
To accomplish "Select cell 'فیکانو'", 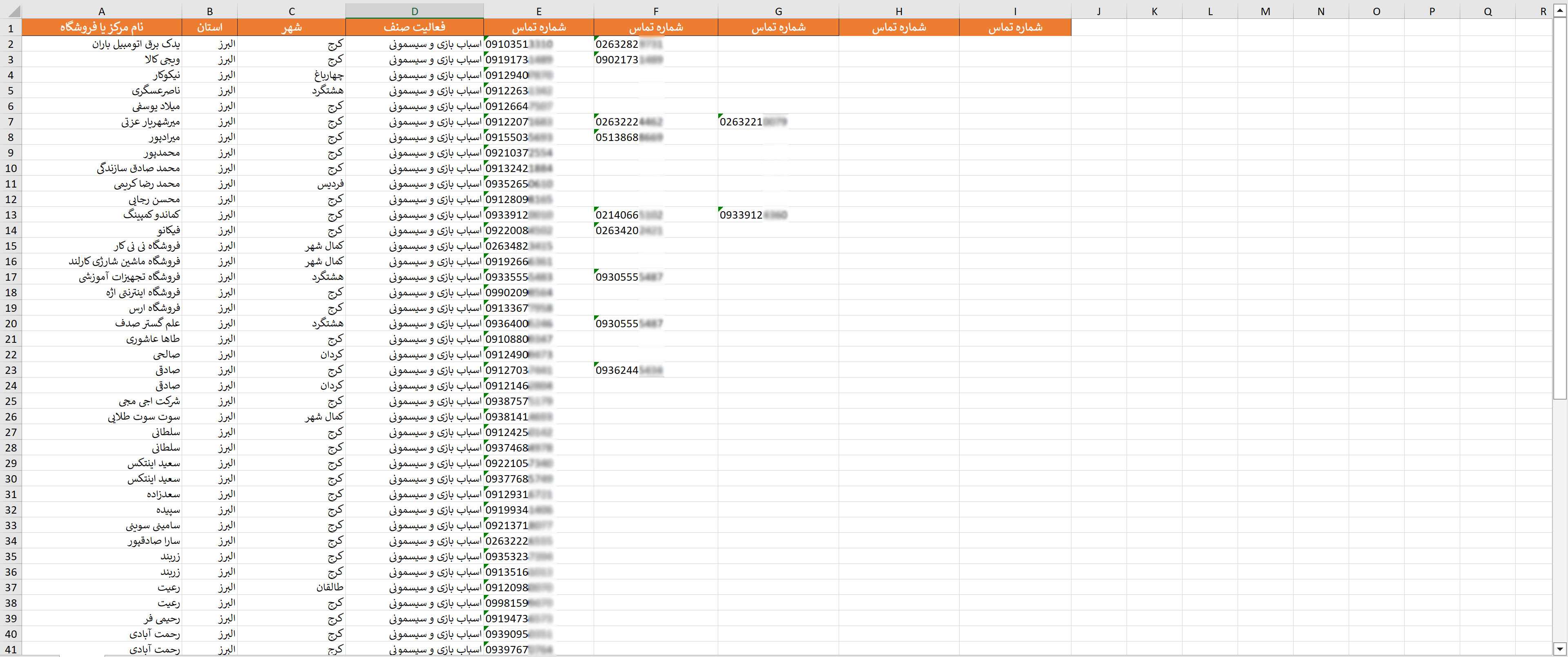I will [x=102, y=230].
